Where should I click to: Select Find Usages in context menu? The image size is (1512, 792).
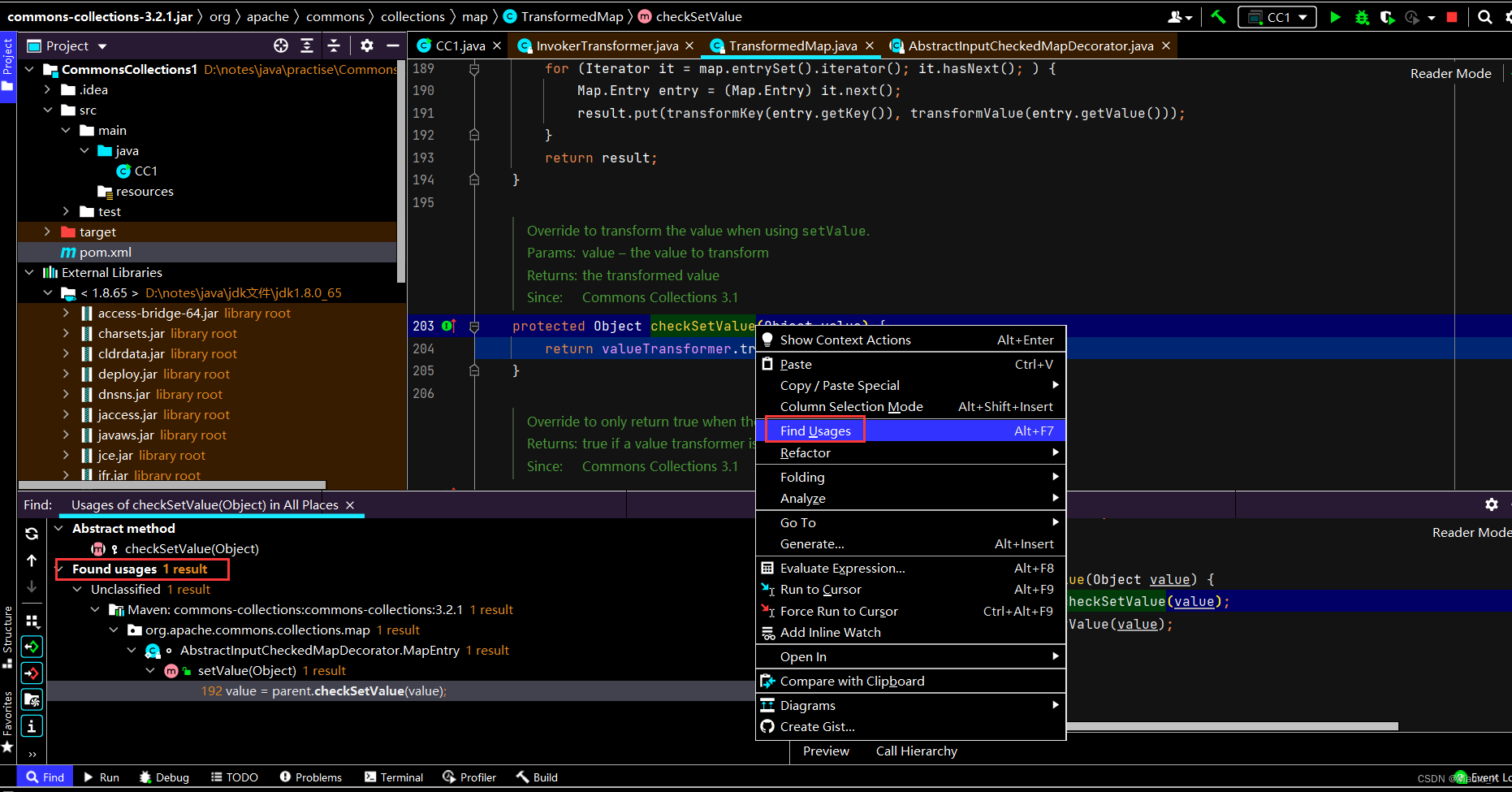[910, 431]
